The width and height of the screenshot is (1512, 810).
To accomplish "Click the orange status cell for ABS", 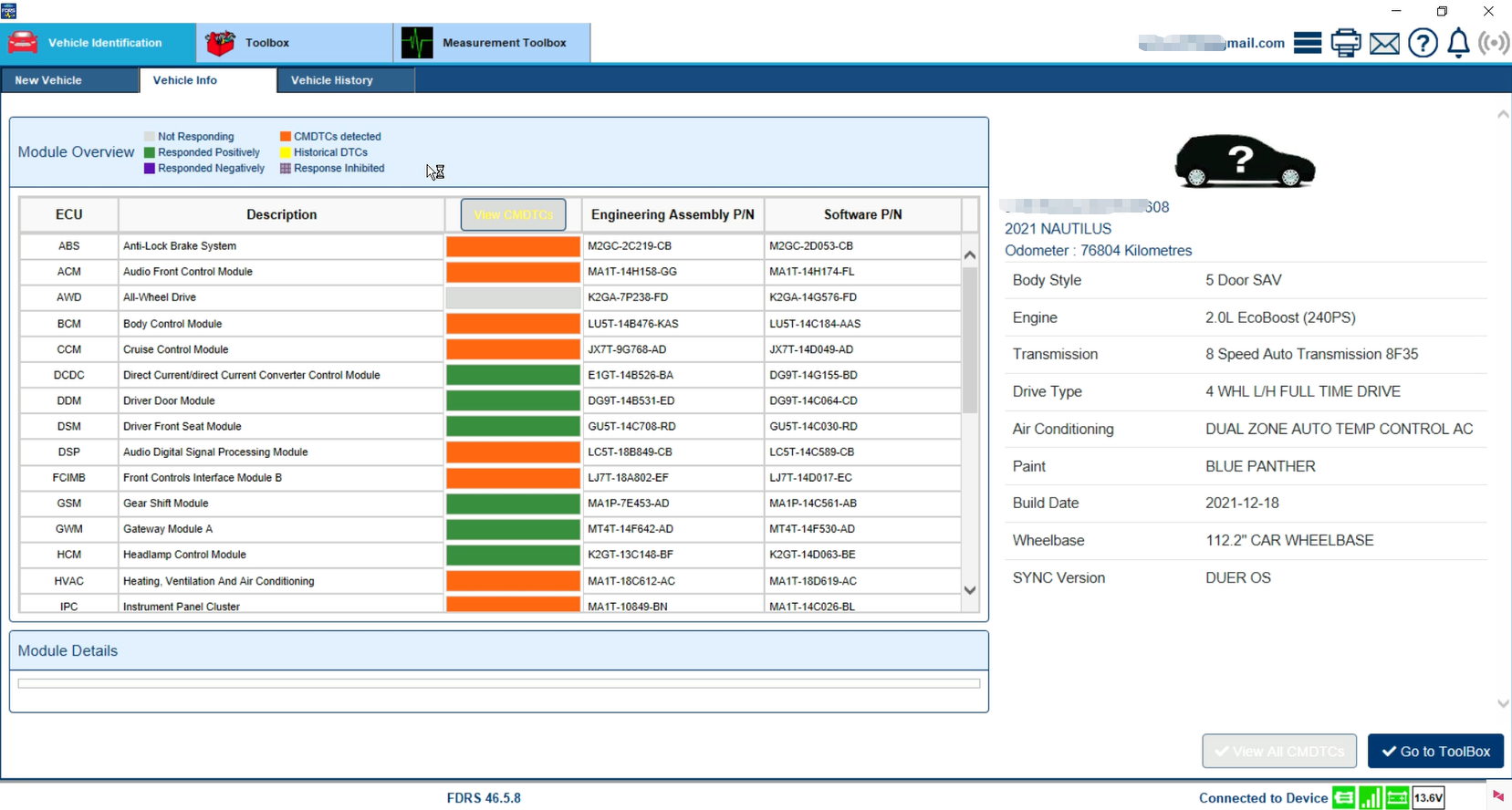I will 513,246.
